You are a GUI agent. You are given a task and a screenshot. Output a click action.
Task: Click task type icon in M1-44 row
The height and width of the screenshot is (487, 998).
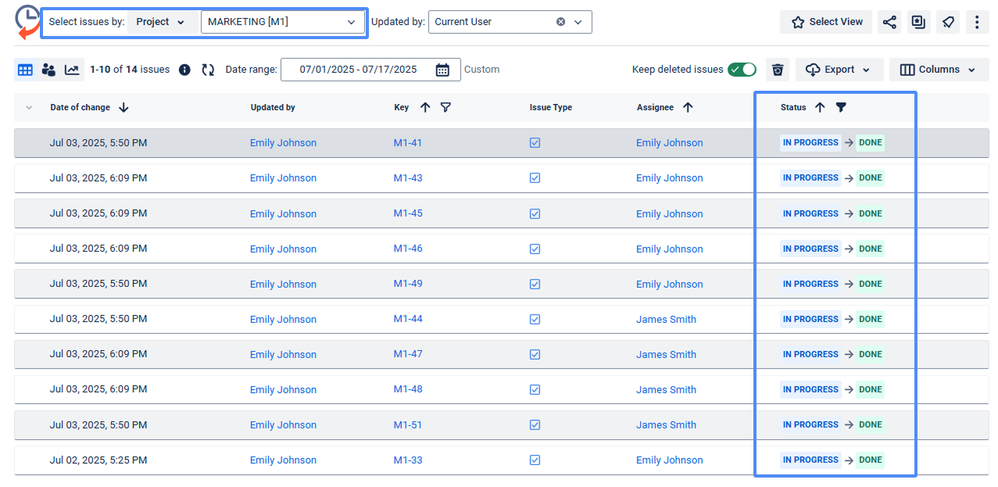[x=535, y=320]
